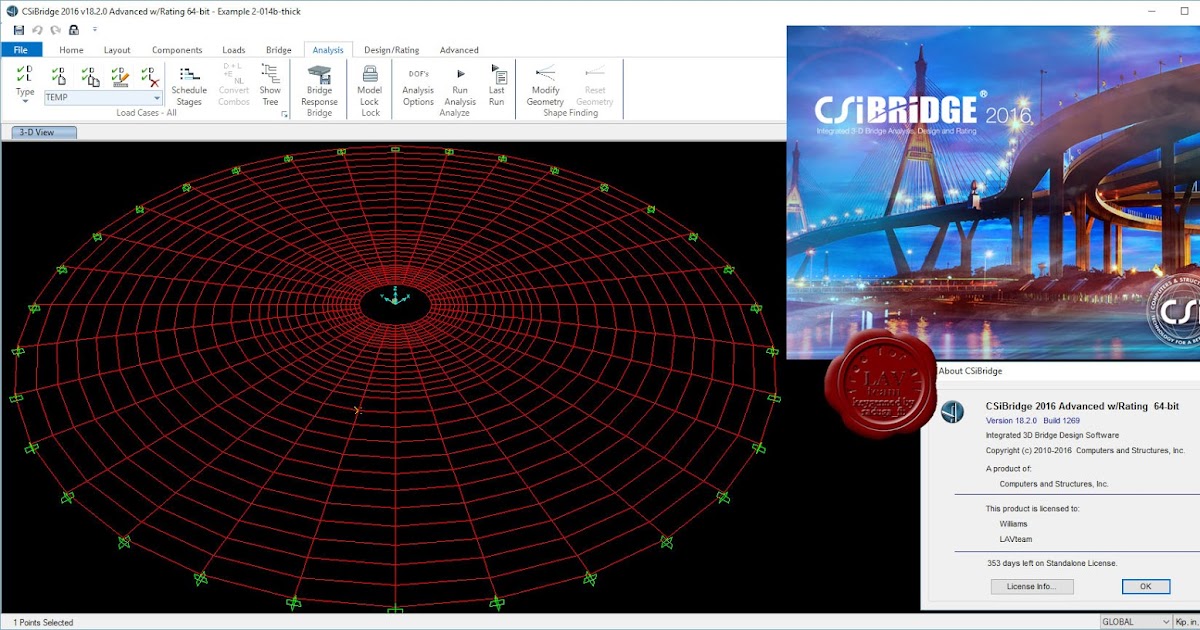Click Modify Geometry in Shape Finding

click(x=545, y=86)
